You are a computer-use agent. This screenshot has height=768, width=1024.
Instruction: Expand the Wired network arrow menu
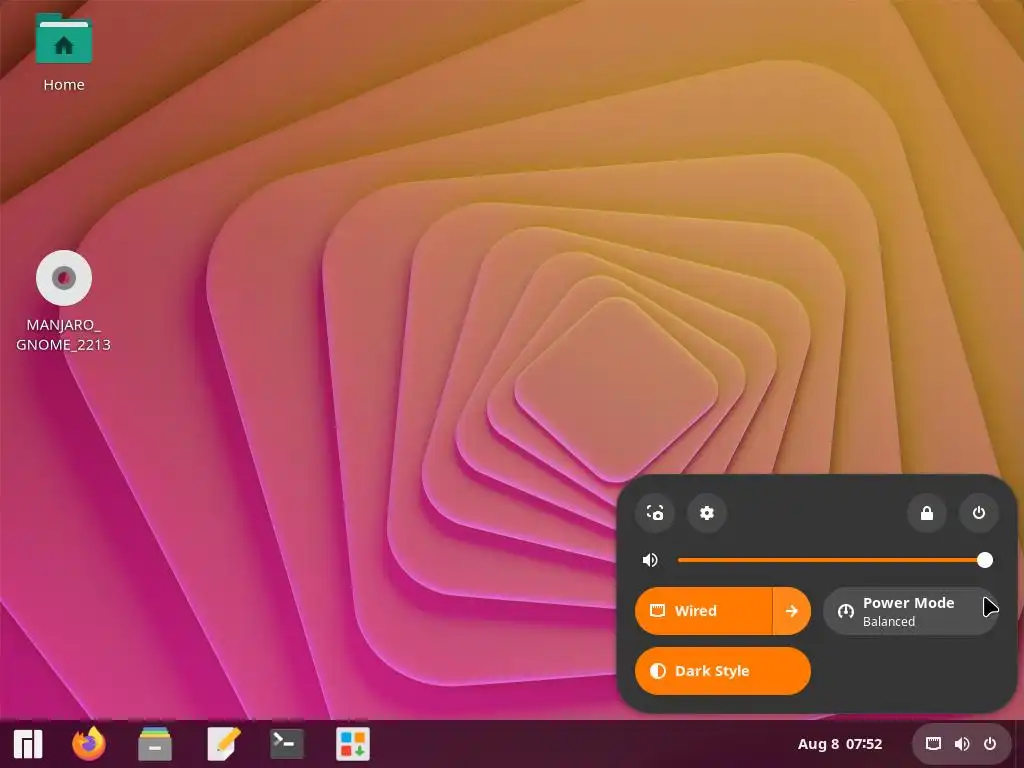click(x=792, y=611)
